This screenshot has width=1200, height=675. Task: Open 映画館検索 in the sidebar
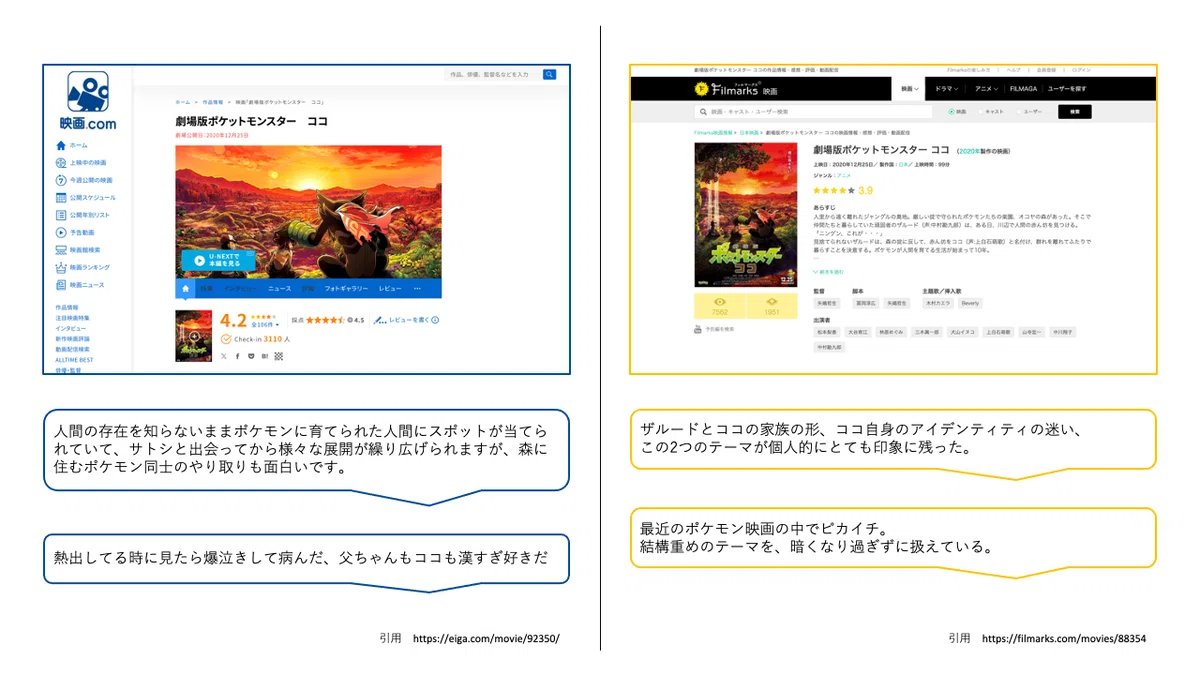pyautogui.click(x=78, y=250)
